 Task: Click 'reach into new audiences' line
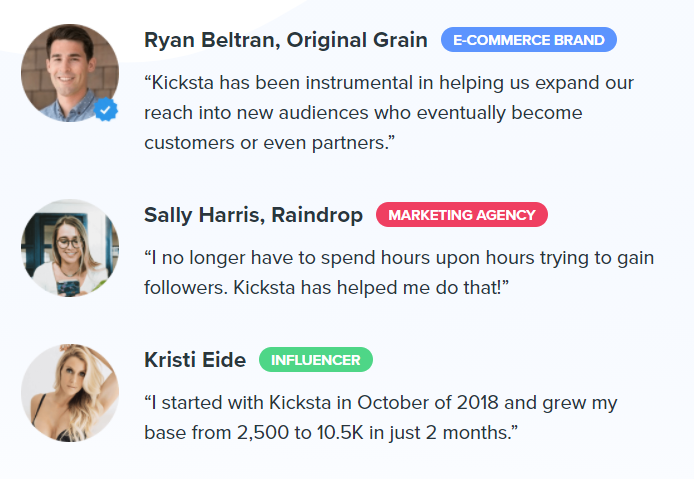click(363, 113)
